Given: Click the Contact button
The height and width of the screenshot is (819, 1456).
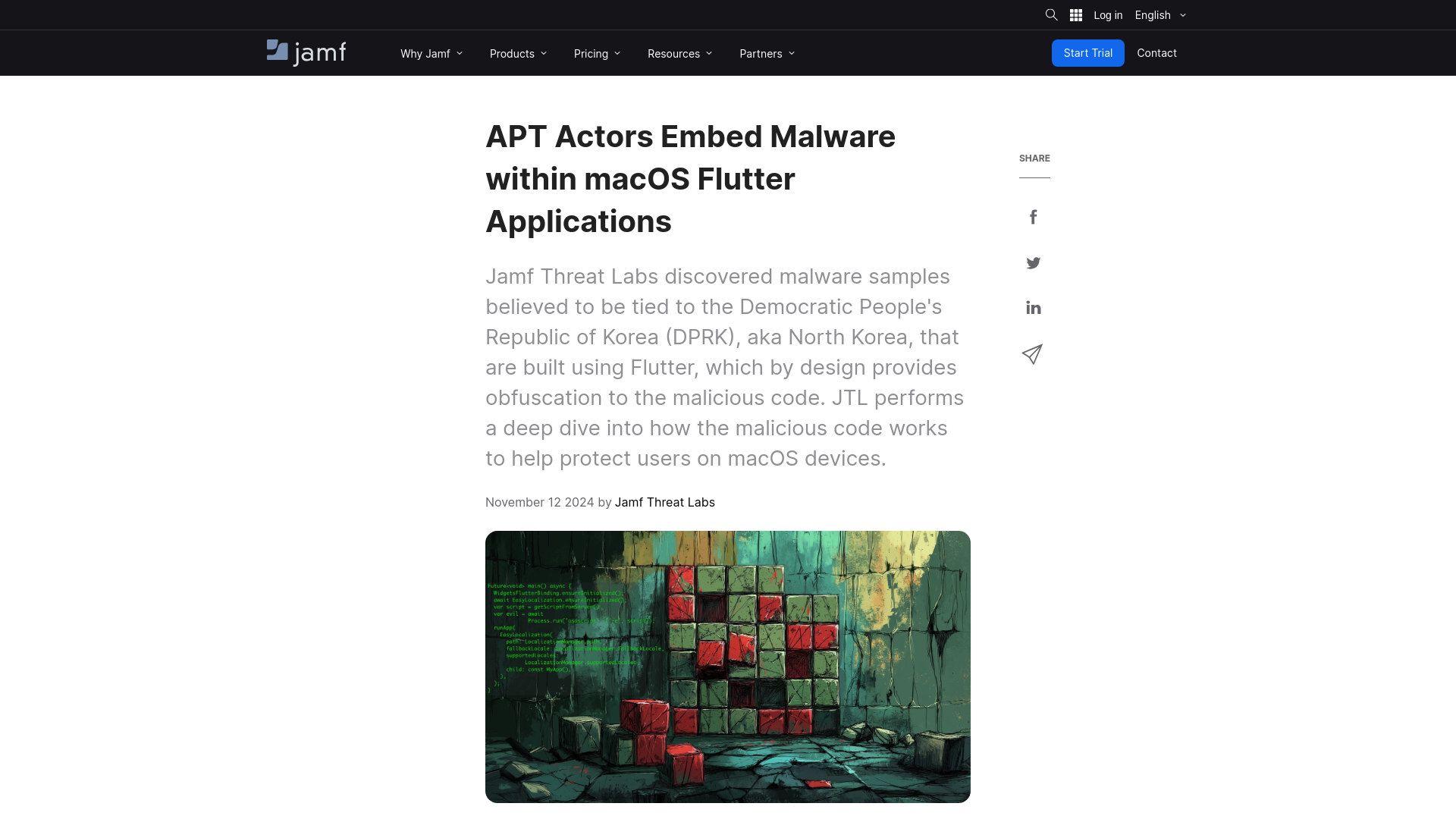Looking at the screenshot, I should coord(1156,52).
